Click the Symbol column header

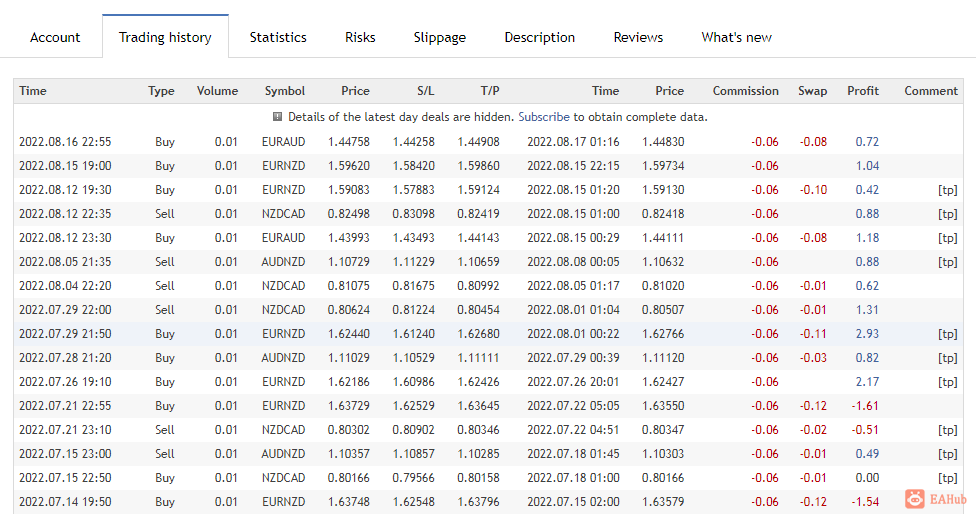click(284, 91)
